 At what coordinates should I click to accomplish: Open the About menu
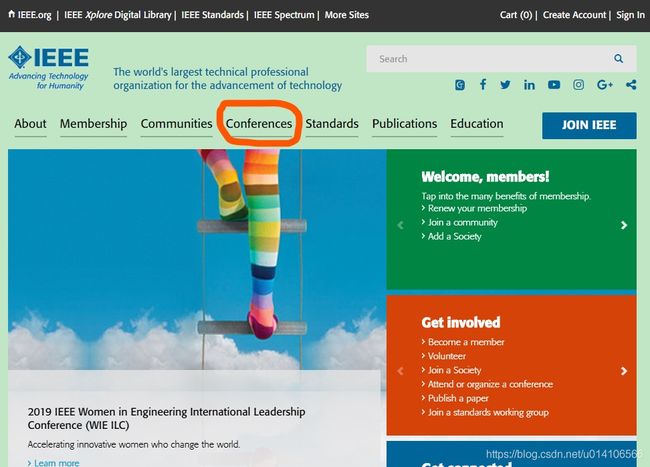(30, 124)
